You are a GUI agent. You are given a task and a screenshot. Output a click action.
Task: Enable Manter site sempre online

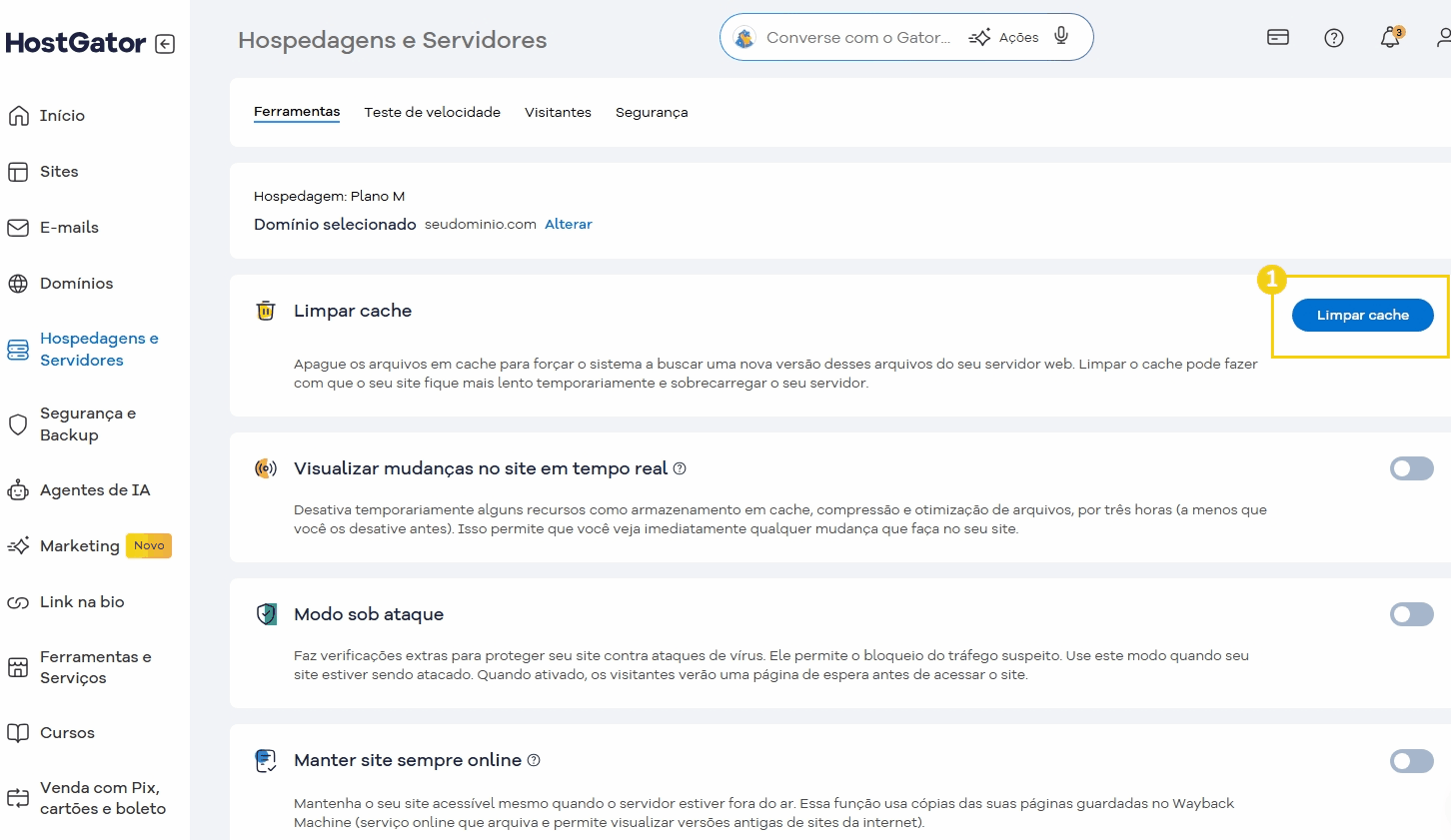click(x=1411, y=760)
